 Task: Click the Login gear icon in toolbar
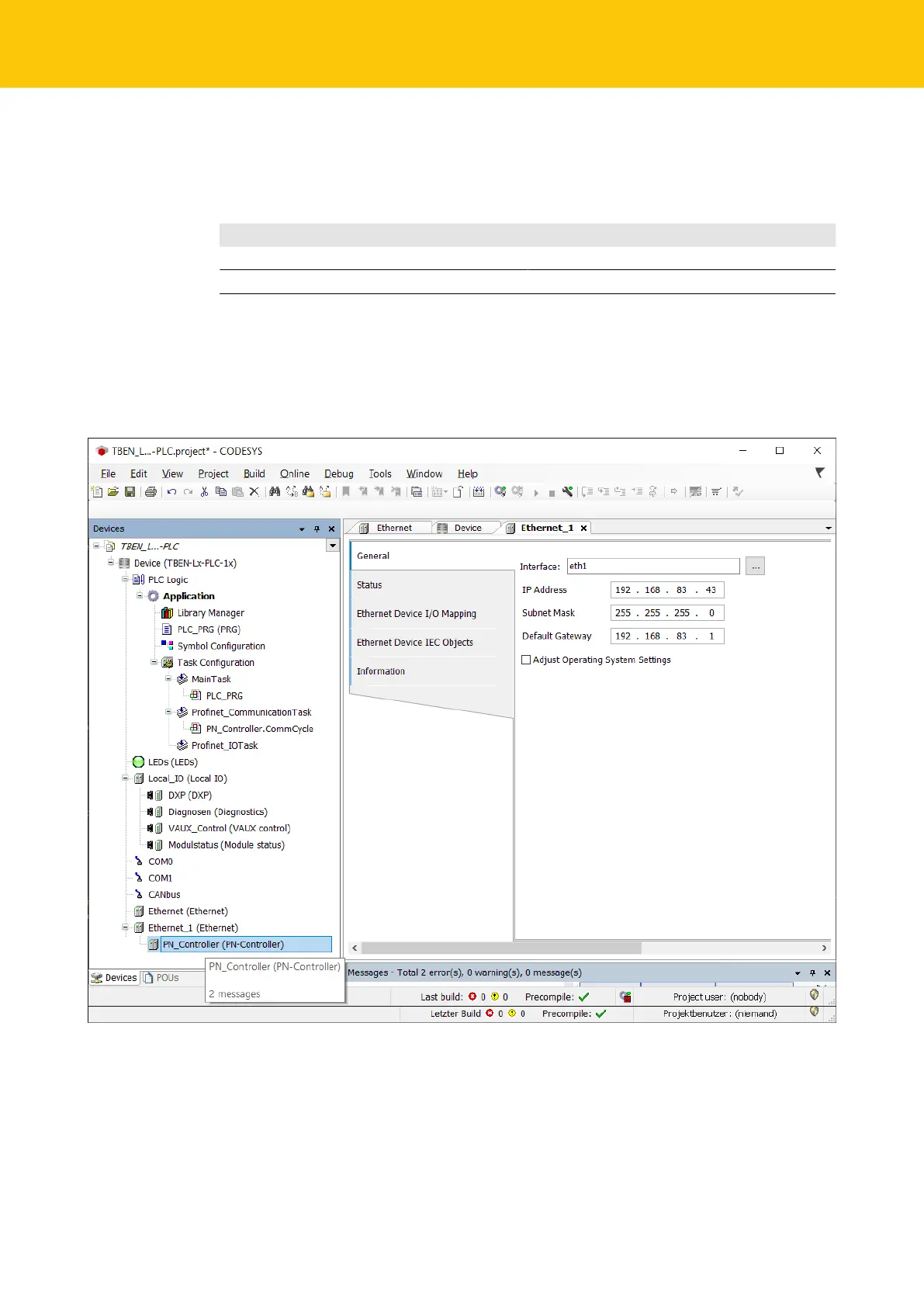(500, 491)
